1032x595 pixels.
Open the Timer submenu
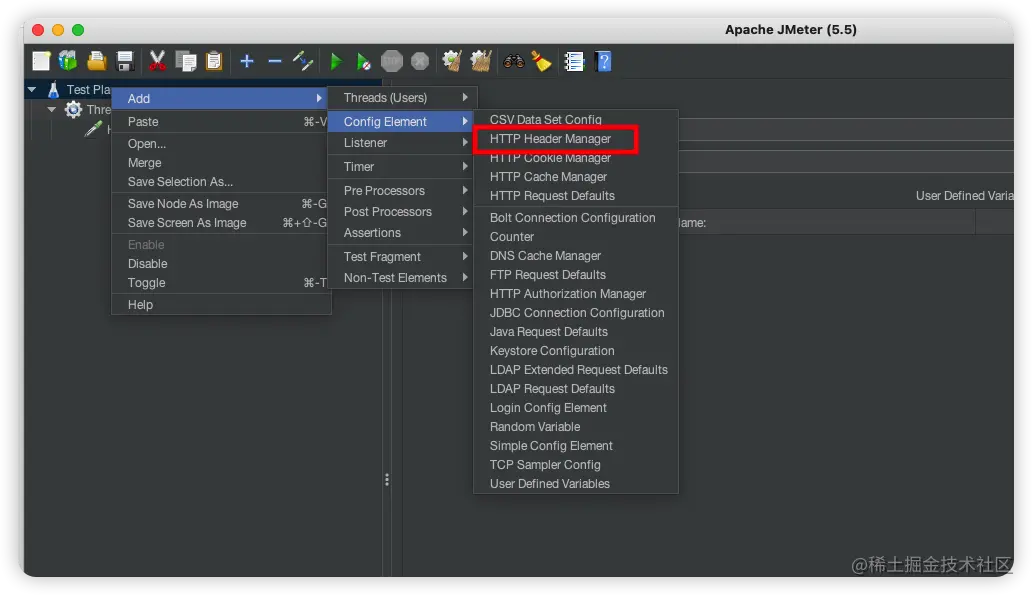point(401,167)
